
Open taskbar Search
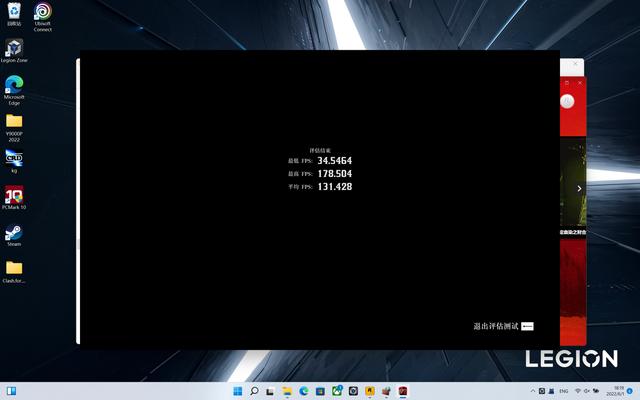pyautogui.click(x=255, y=390)
